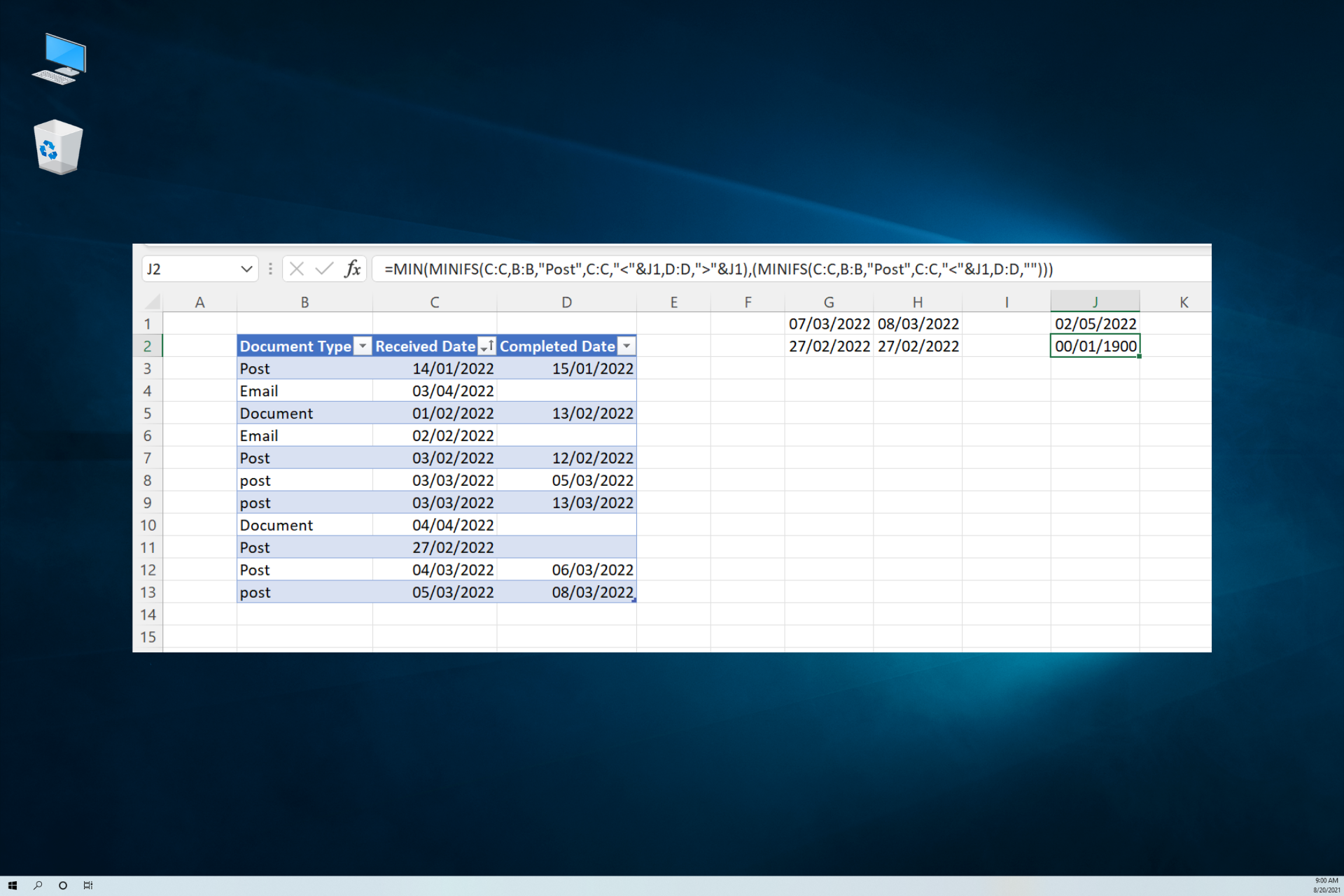Click completed date 13/03/2022

click(x=566, y=503)
